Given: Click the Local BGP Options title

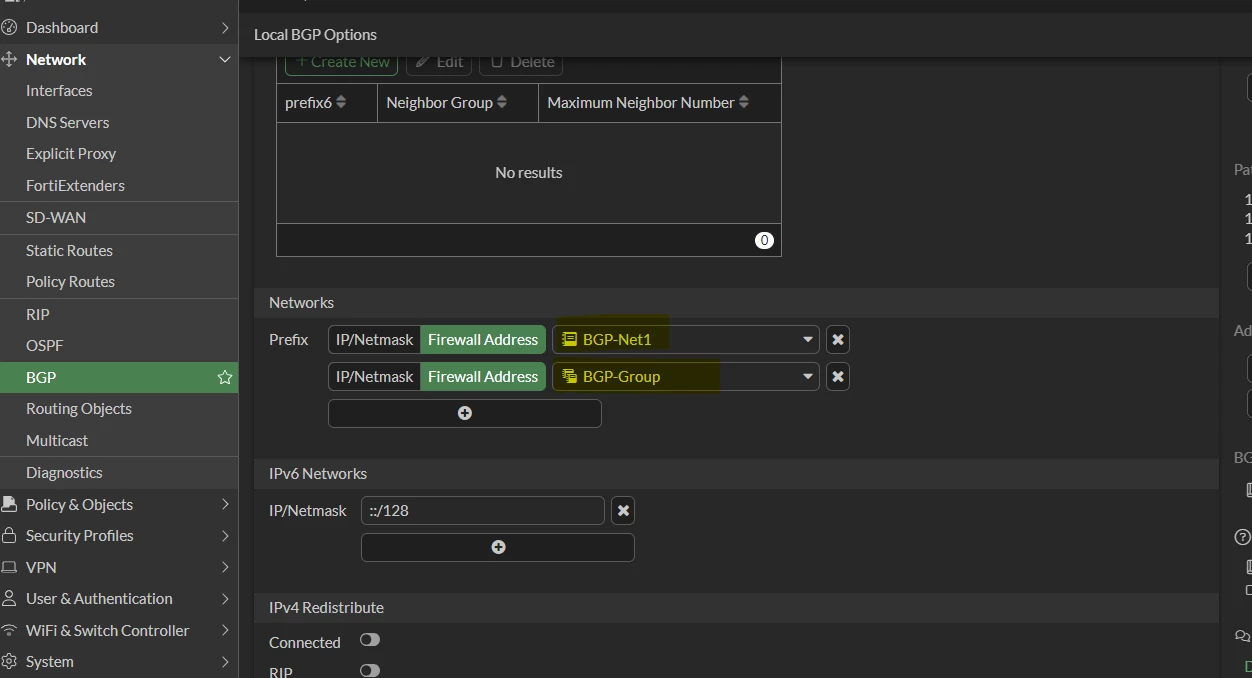Looking at the screenshot, I should pyautogui.click(x=315, y=34).
